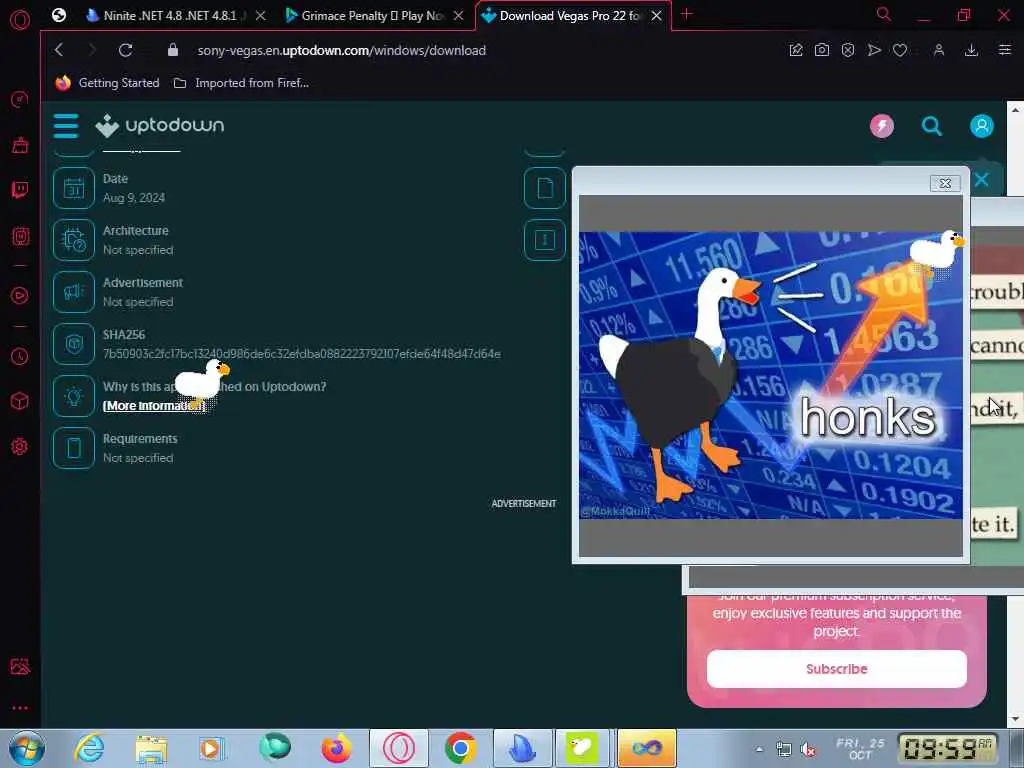Follow the More Information link
1024x768 pixels.
pyautogui.click(x=154, y=406)
